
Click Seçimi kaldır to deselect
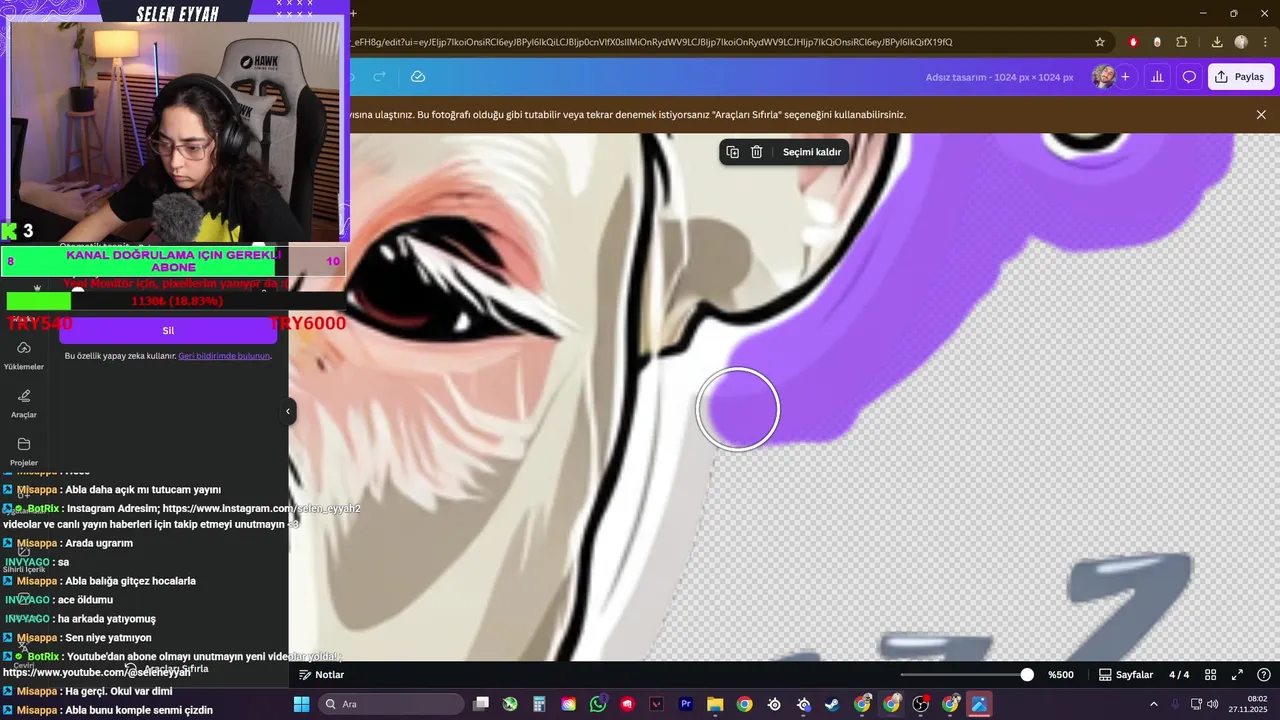point(812,152)
